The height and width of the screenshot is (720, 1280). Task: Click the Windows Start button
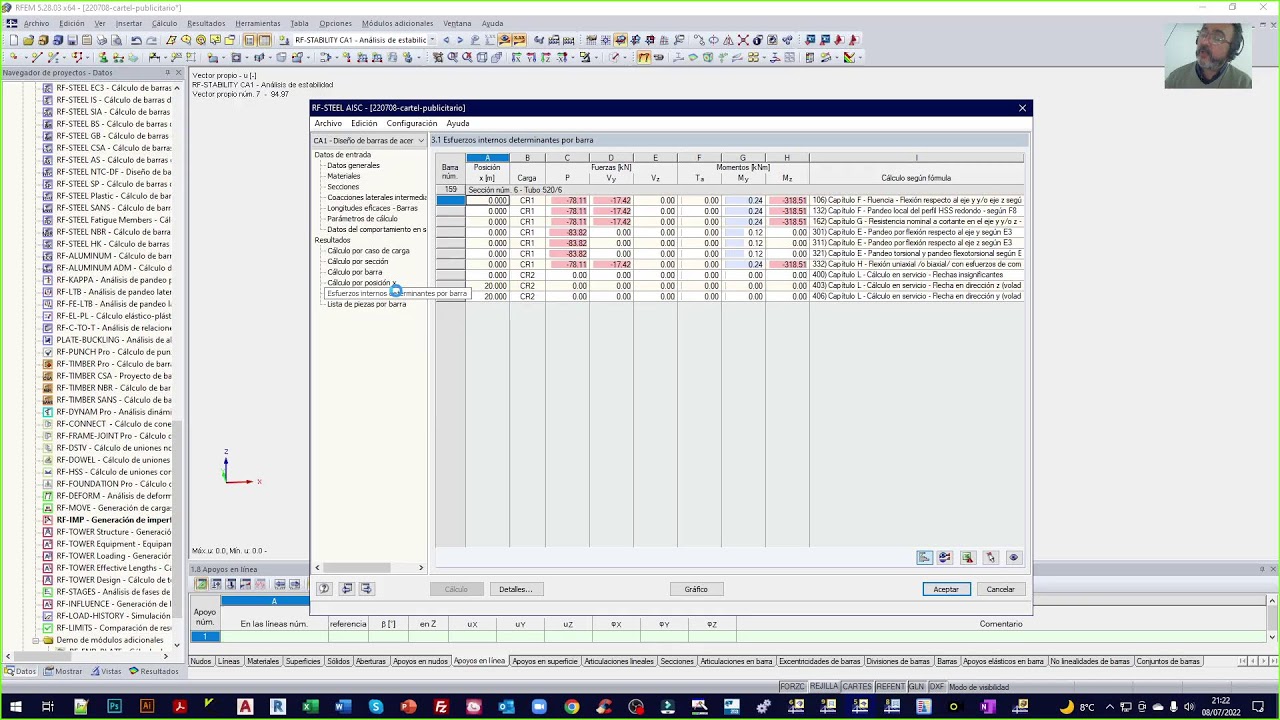tap(15, 707)
